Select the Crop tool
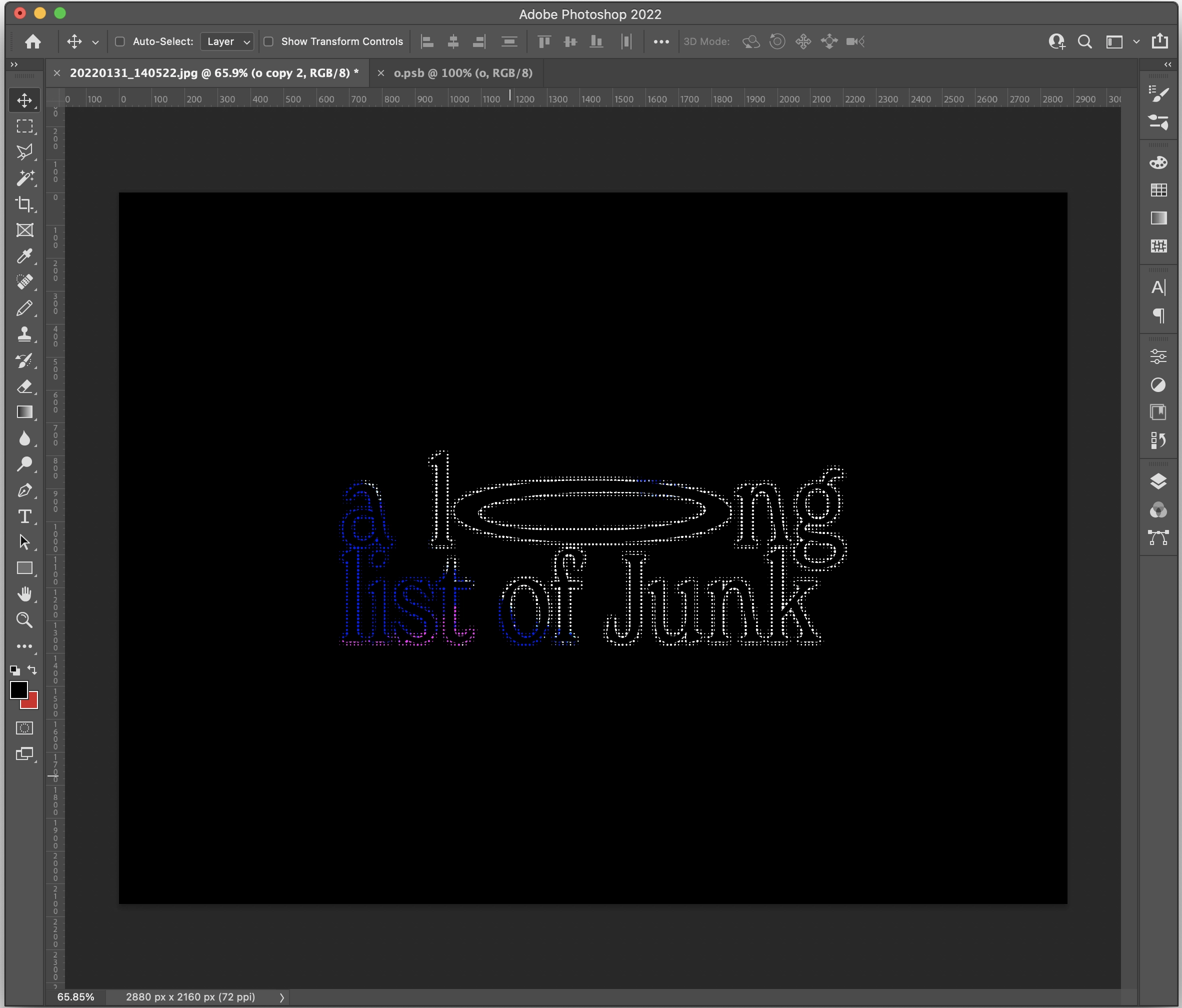 coord(24,204)
